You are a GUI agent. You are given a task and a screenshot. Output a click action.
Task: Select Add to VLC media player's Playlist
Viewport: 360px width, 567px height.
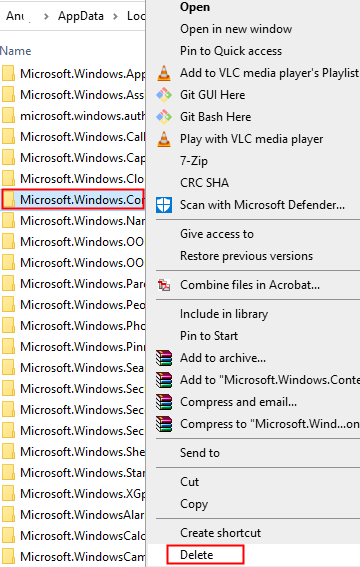click(269, 73)
